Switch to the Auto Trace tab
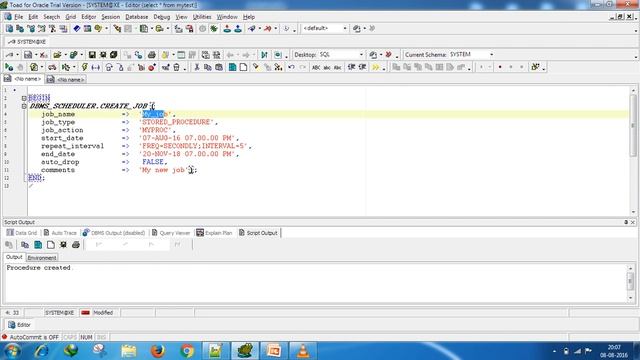Screen dimensions: 640x360 click(60, 233)
